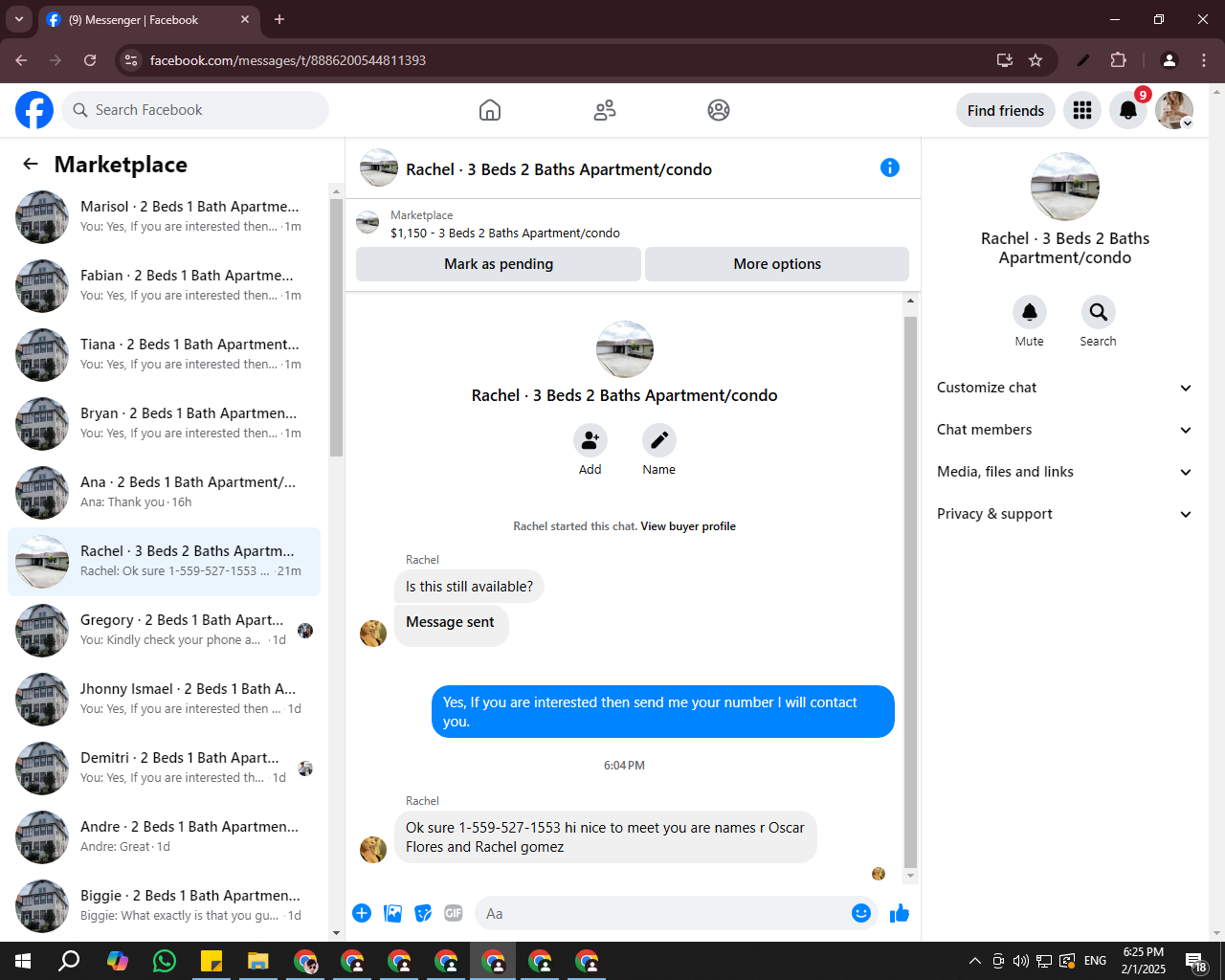Go back using the Marketplace arrow
The height and width of the screenshot is (980, 1225).
(x=31, y=164)
